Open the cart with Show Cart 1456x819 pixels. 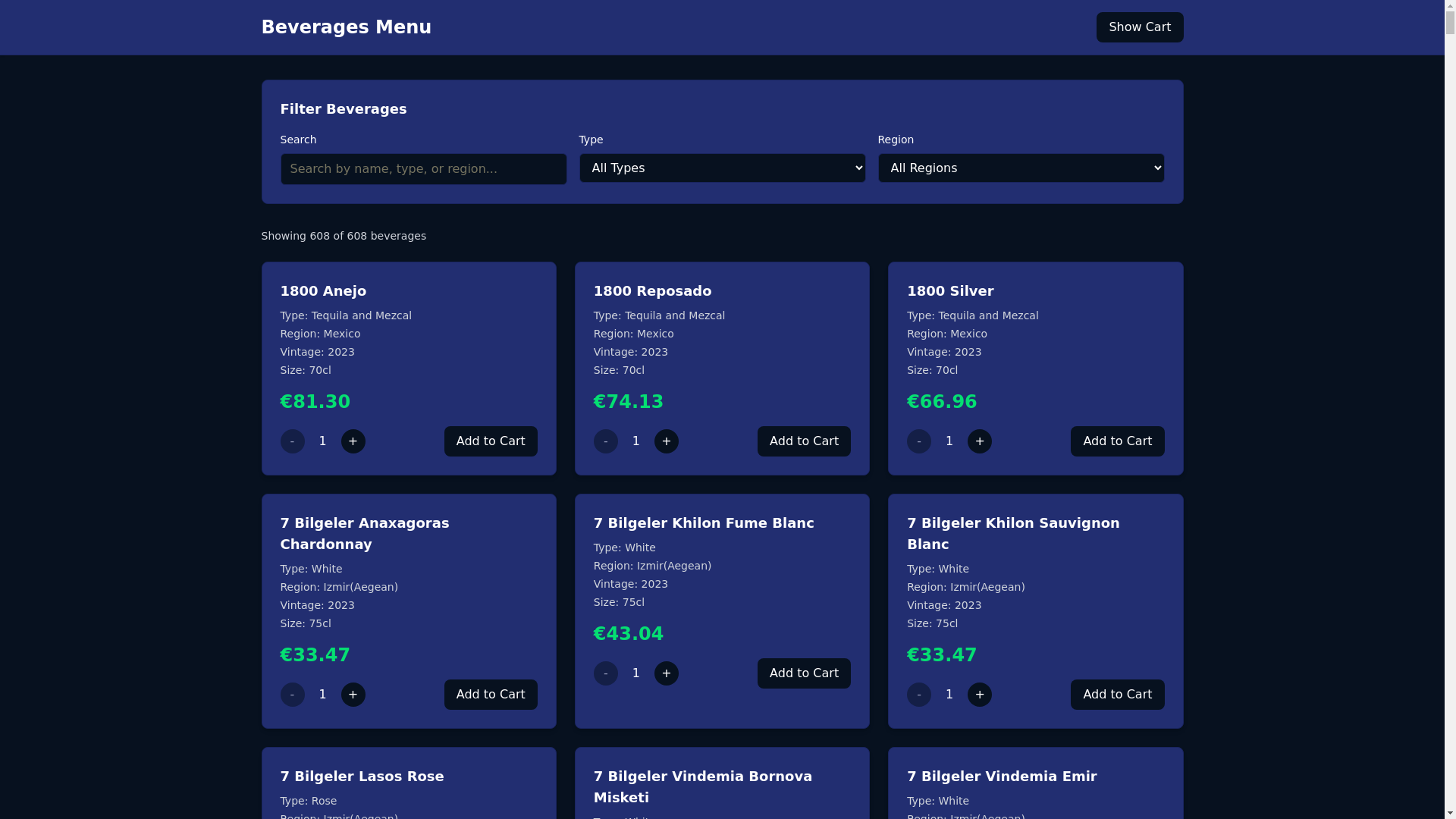pyautogui.click(x=1139, y=27)
